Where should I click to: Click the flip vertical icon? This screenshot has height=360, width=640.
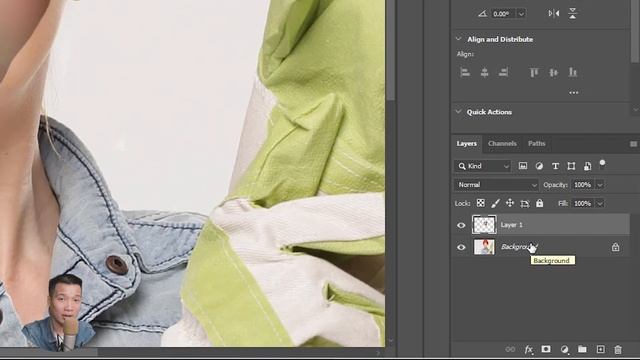click(x=573, y=13)
